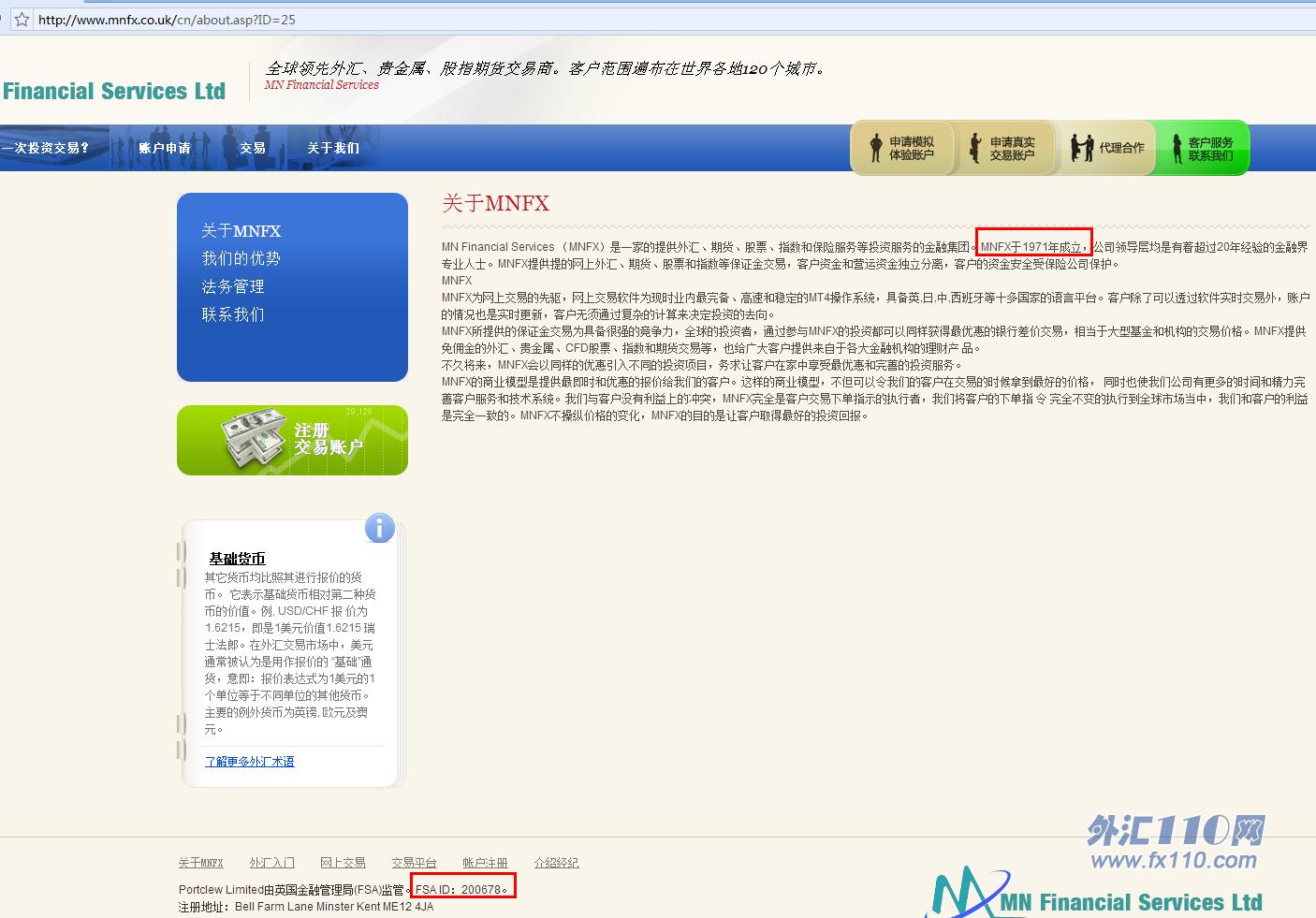Click the 基础货币 heading
The height and width of the screenshot is (918, 1316).
238,559
